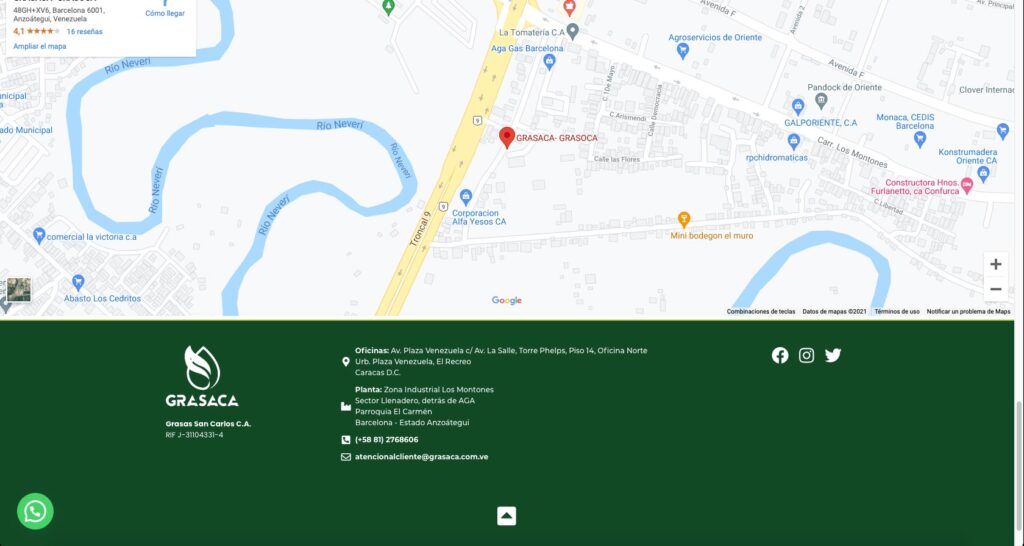This screenshot has height=546, width=1024.
Task: Click the Mini bodegon el muro marker
Action: pos(684,219)
